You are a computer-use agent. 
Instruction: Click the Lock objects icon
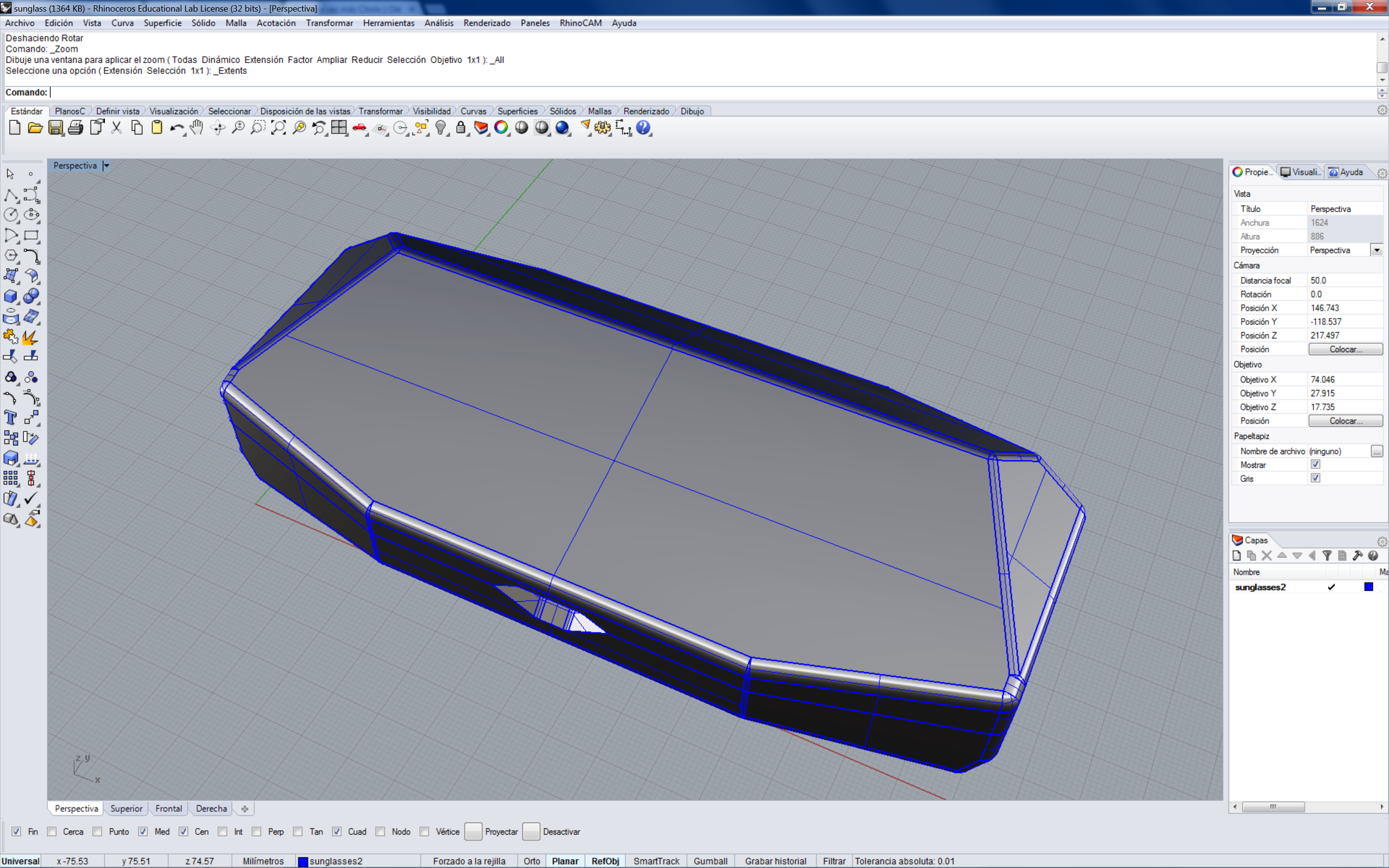click(461, 128)
